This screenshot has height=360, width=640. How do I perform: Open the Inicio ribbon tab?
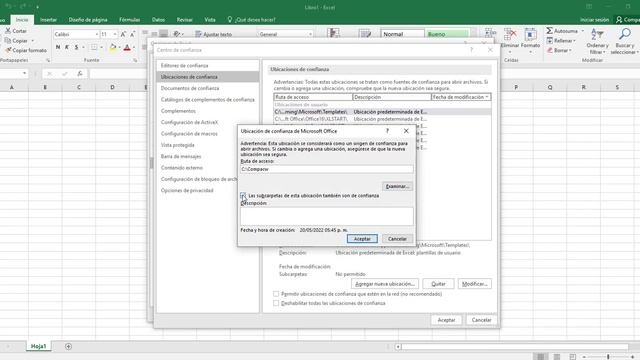point(22,20)
